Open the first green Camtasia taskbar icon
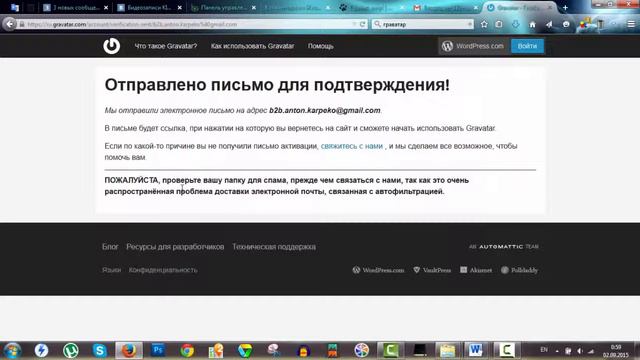 (x=391, y=350)
